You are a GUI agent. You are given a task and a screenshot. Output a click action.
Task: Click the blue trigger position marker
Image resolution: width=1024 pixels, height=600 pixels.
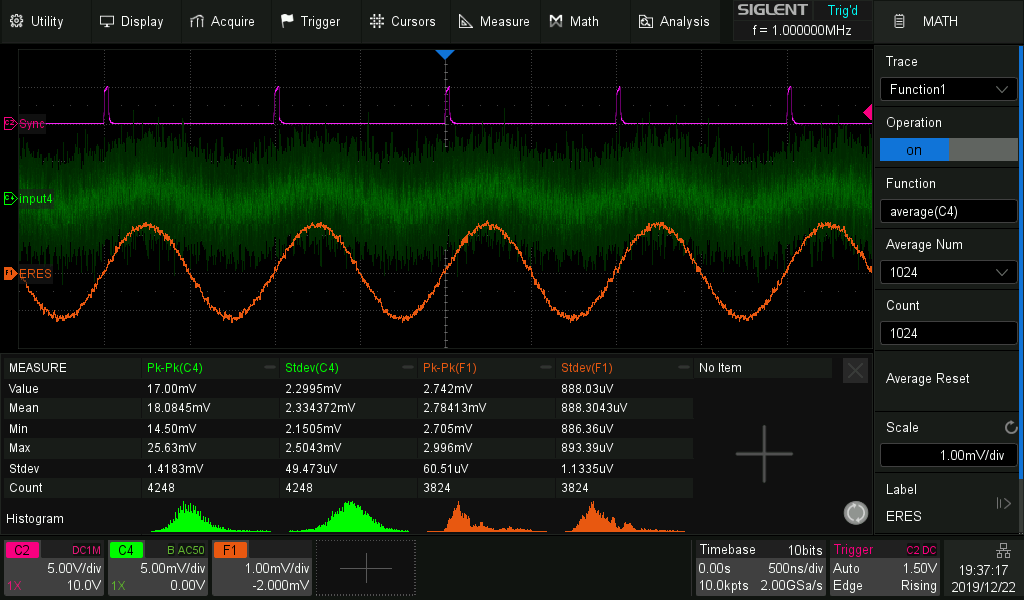[446, 54]
